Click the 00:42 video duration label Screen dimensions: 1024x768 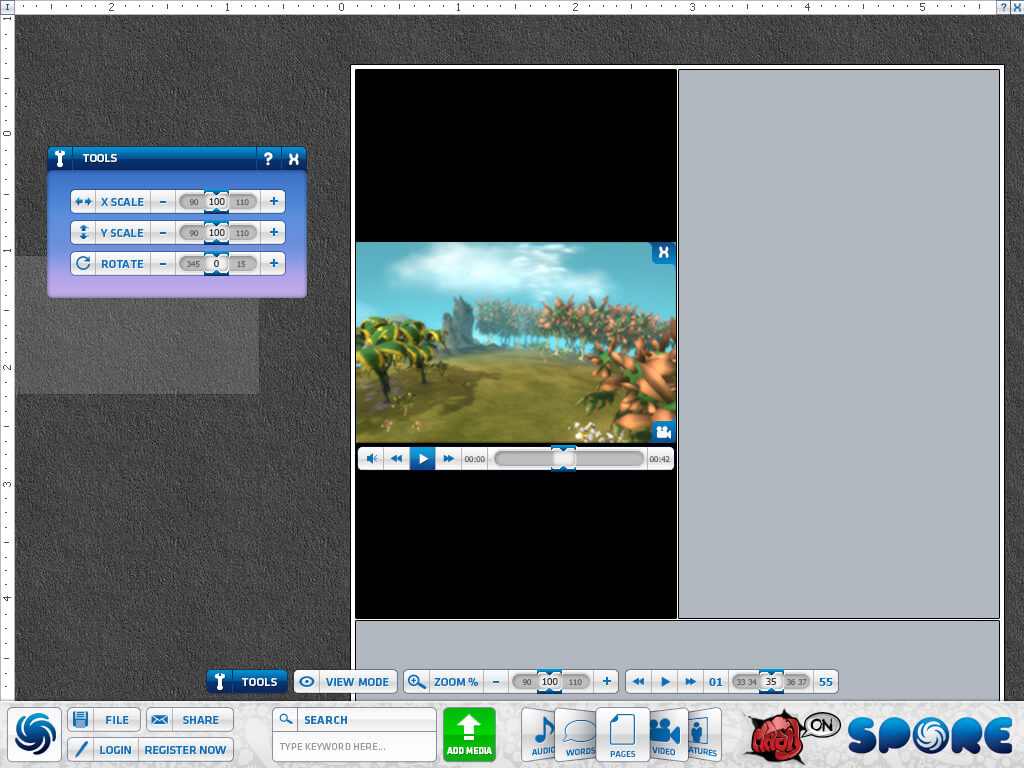tap(660, 459)
